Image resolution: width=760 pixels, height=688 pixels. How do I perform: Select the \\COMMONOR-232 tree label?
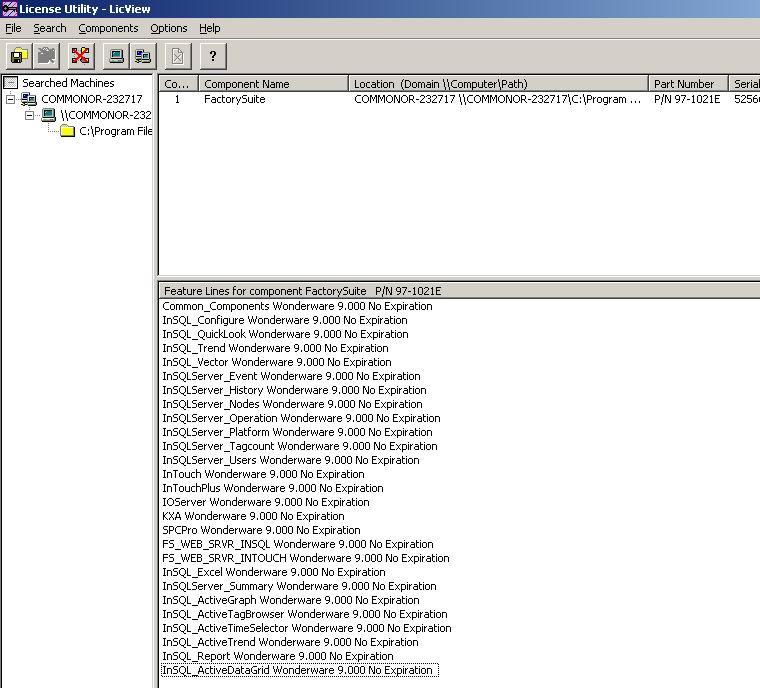click(x=106, y=115)
